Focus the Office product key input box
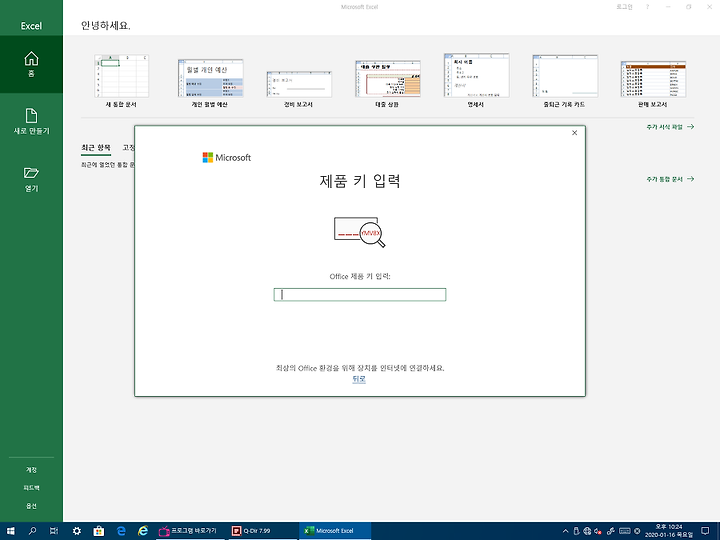 pyautogui.click(x=360, y=294)
